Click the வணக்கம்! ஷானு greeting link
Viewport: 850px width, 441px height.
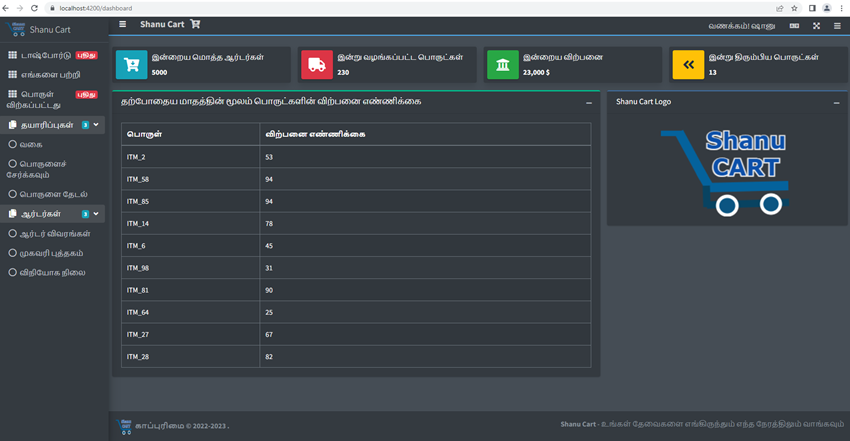[x=742, y=26]
